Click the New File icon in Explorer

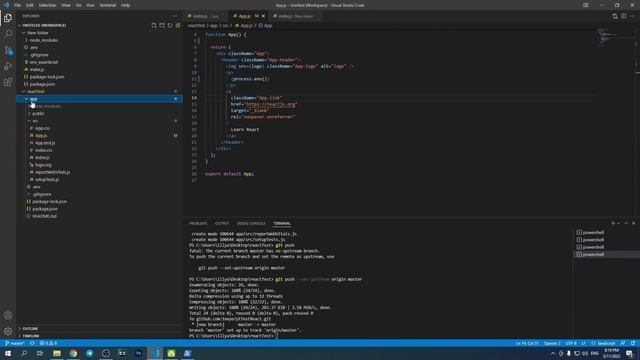point(154,25)
